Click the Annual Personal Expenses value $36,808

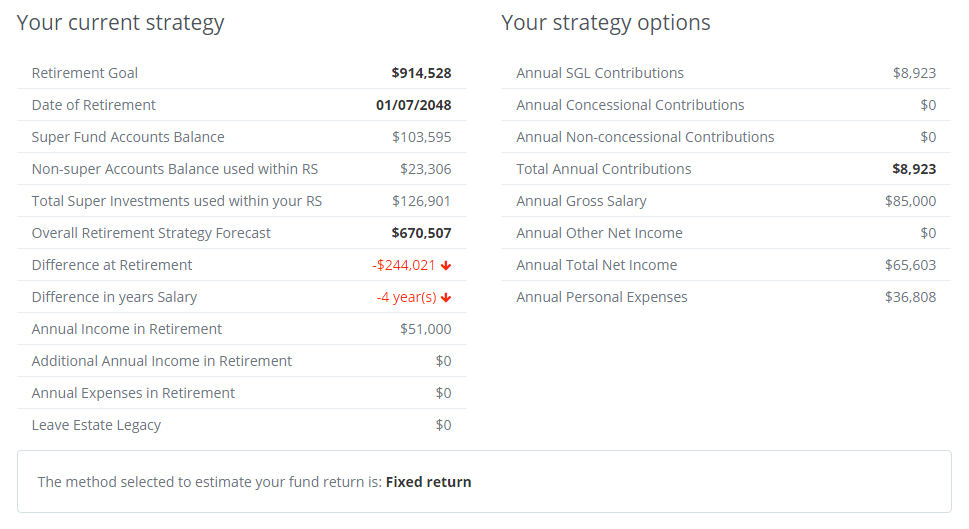[x=910, y=297]
